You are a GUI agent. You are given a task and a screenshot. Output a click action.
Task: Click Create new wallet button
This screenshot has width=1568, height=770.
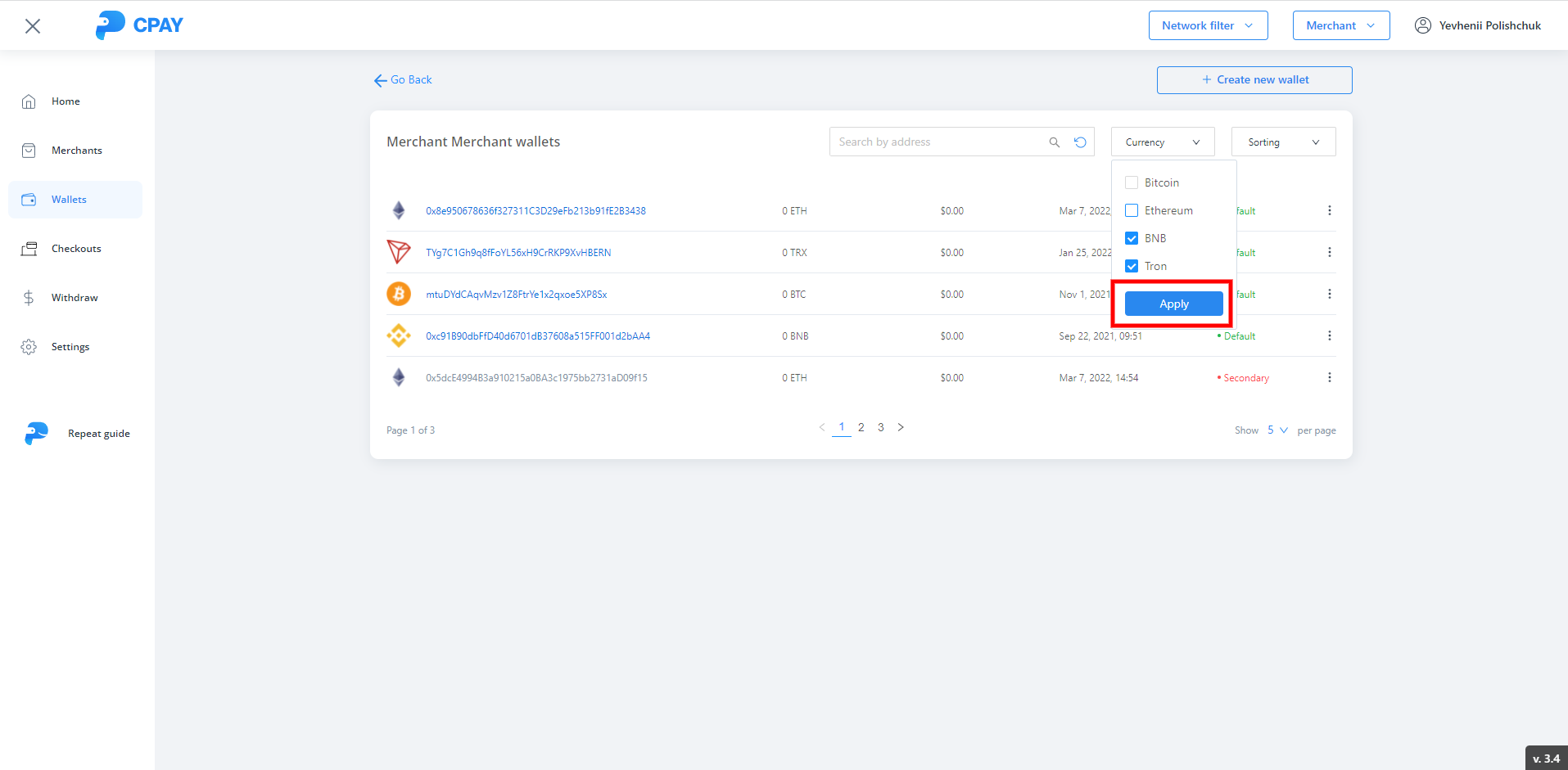pyautogui.click(x=1254, y=80)
